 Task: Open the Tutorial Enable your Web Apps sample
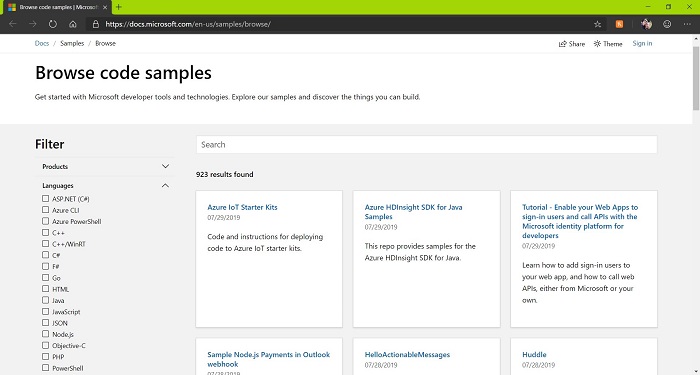(x=580, y=221)
